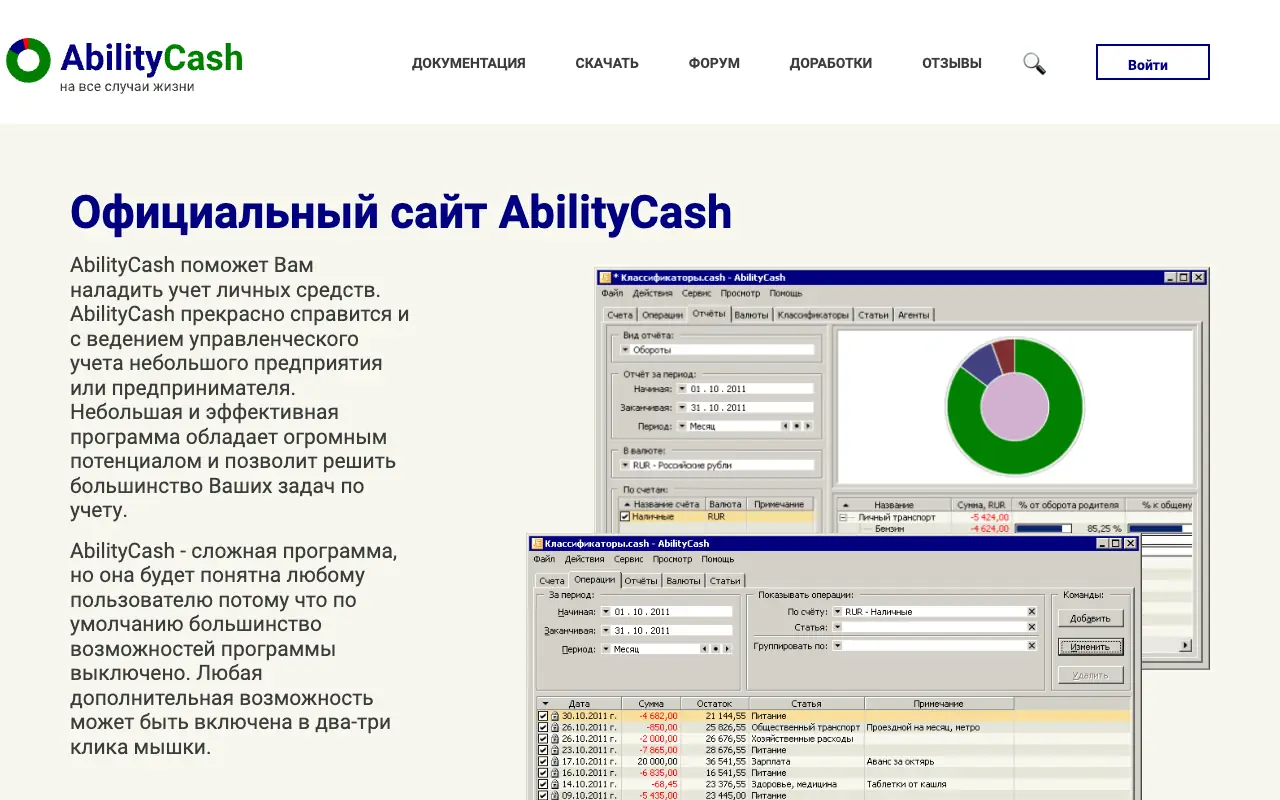Click the ОТЗЫВЫ reviews link
Screen dimensions: 1280x800
coord(952,63)
